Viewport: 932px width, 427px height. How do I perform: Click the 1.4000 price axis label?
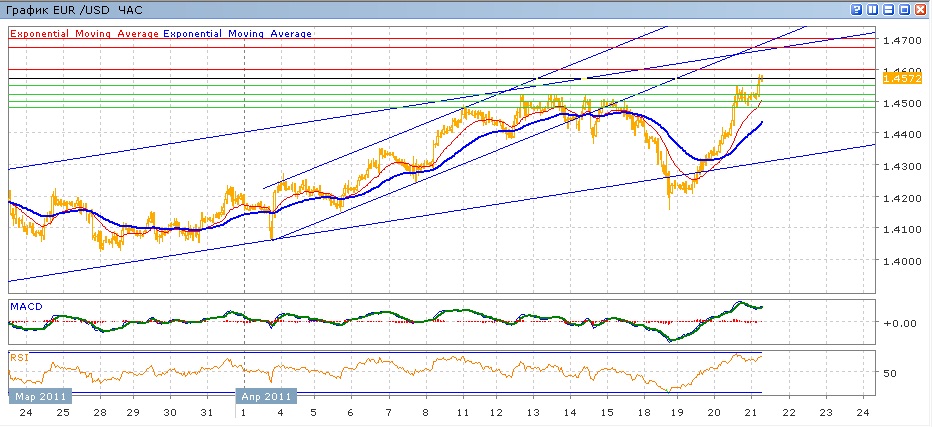(x=902, y=260)
